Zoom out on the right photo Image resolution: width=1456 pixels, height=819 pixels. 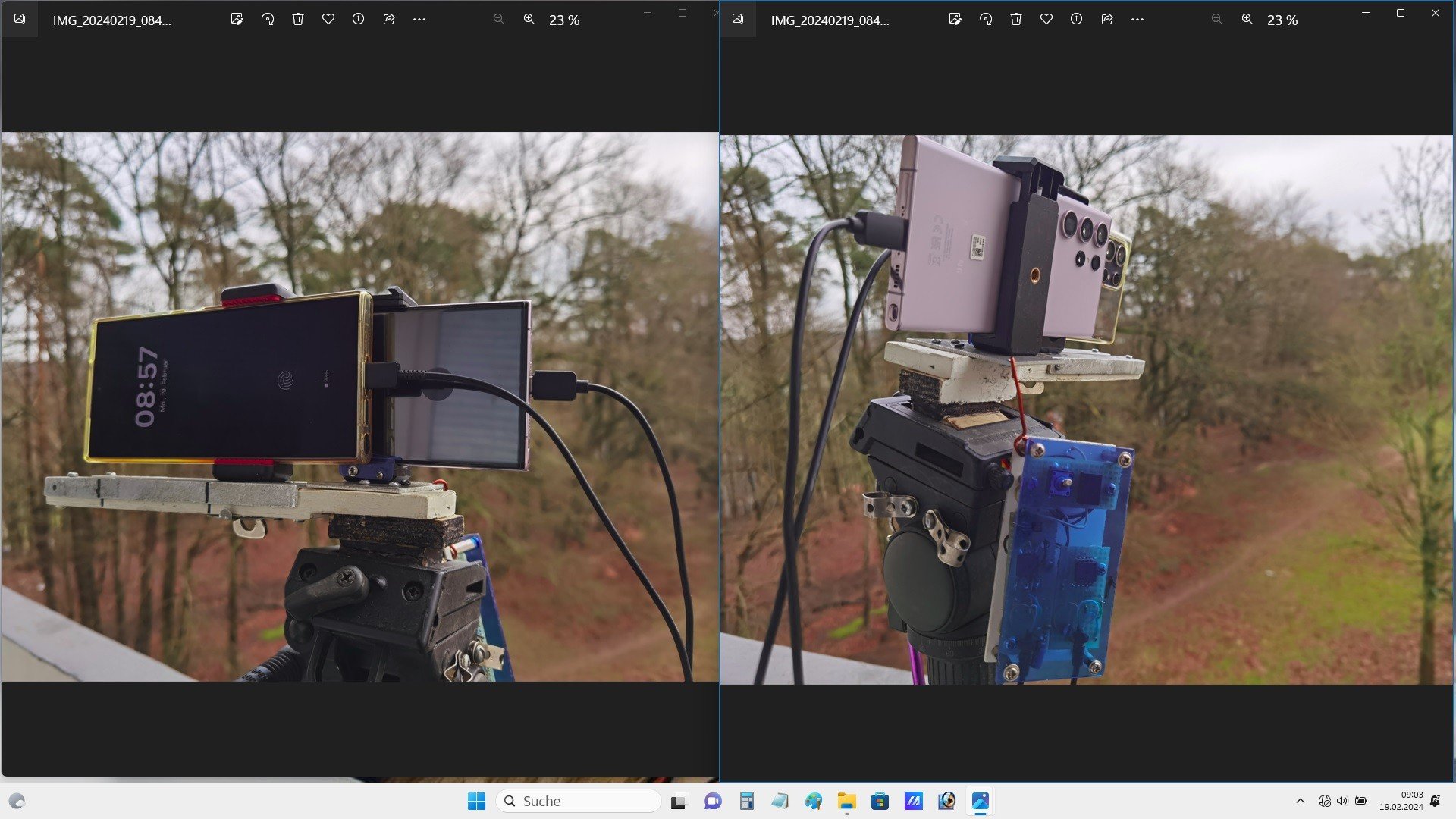click(1217, 20)
